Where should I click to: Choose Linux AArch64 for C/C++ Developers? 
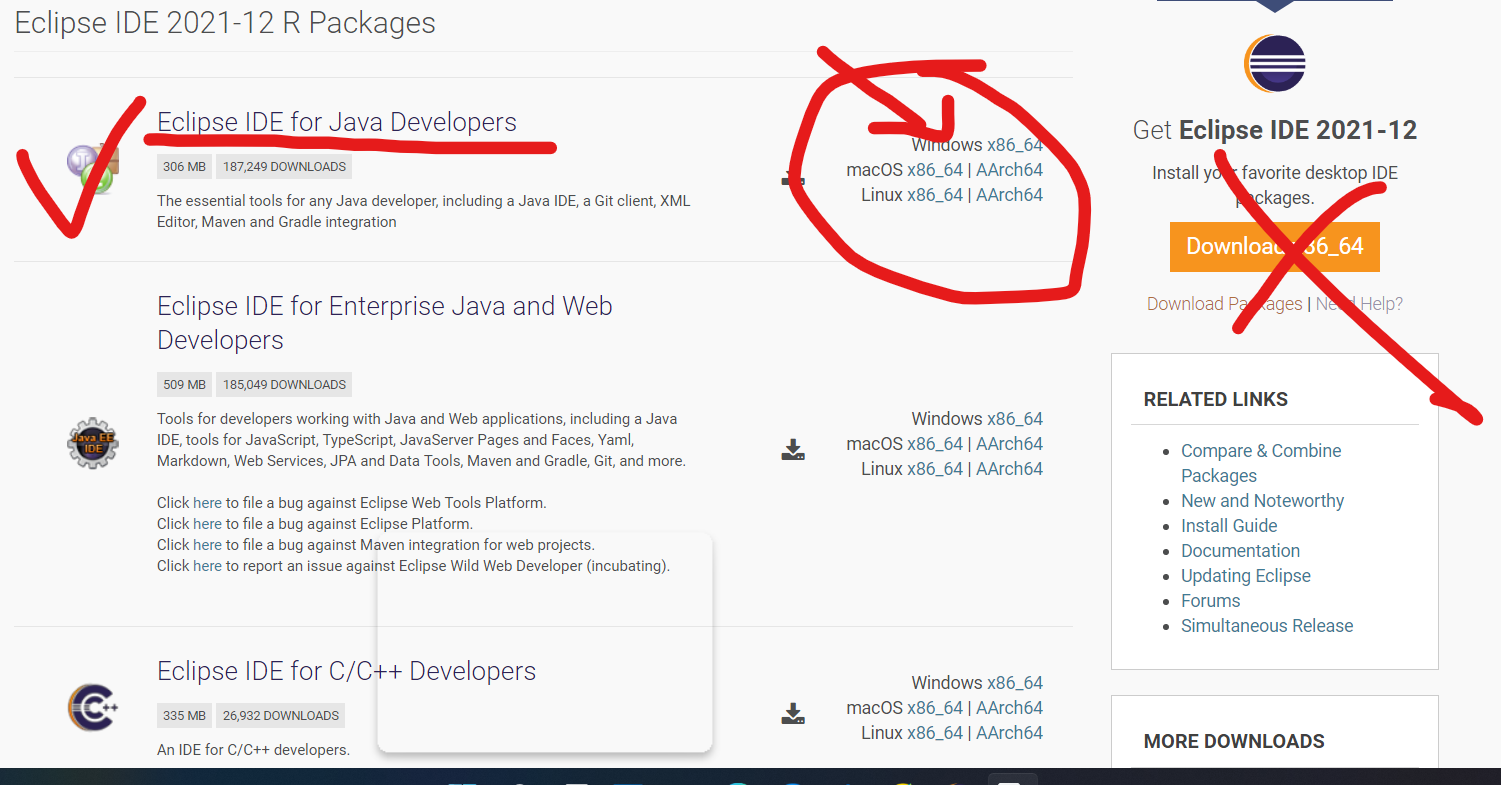point(1009,733)
